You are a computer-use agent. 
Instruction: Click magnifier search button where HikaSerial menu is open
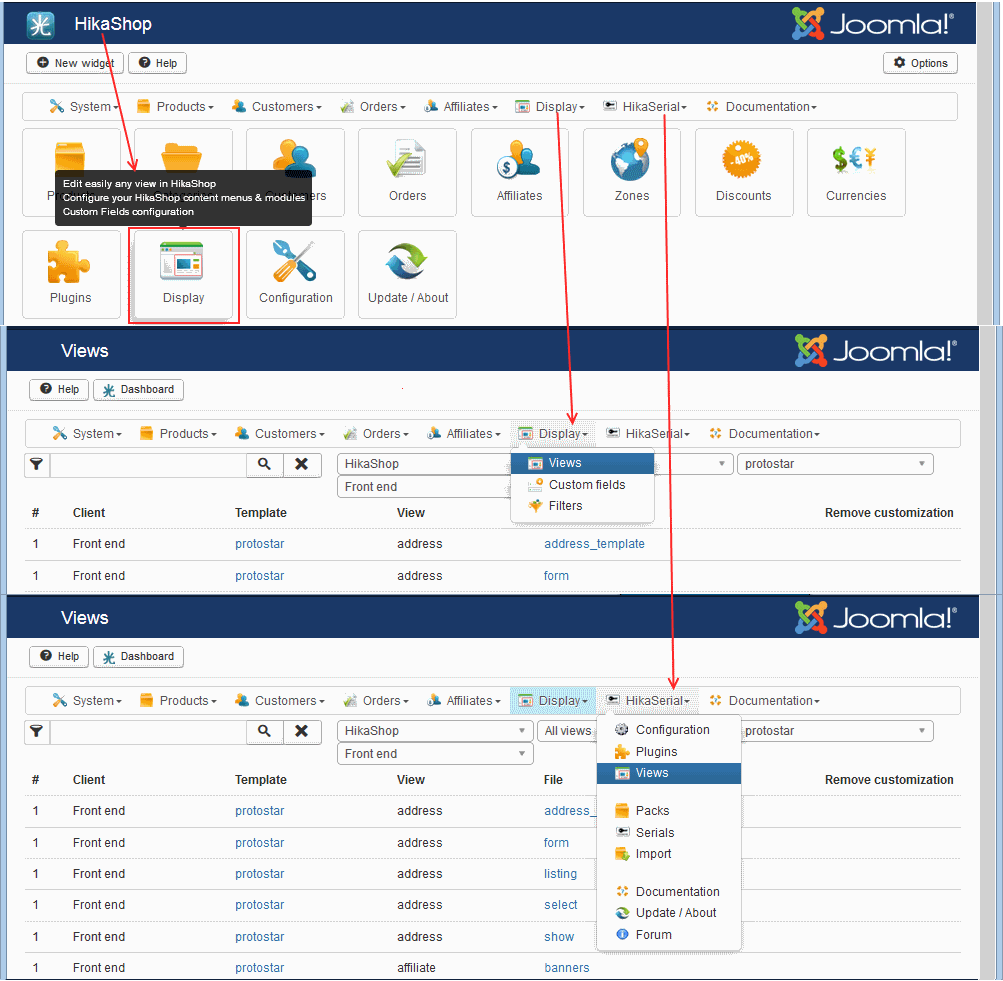pyautogui.click(x=264, y=731)
